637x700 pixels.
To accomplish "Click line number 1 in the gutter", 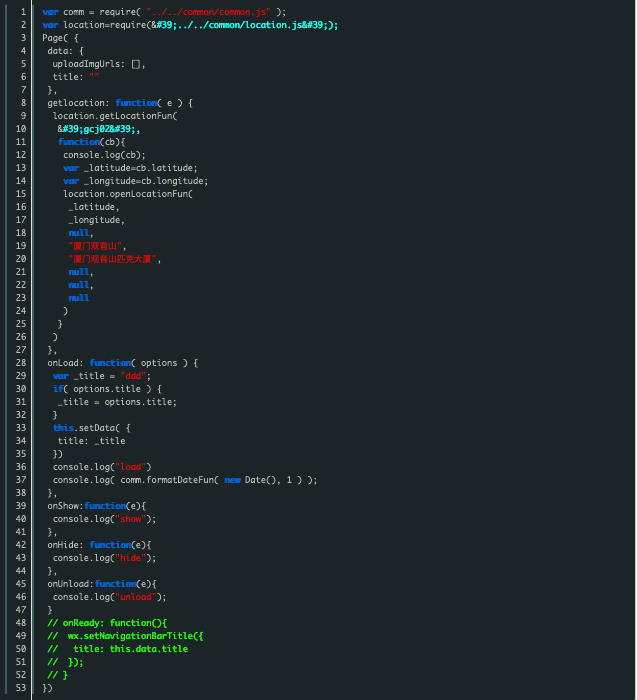I will coord(22,12).
